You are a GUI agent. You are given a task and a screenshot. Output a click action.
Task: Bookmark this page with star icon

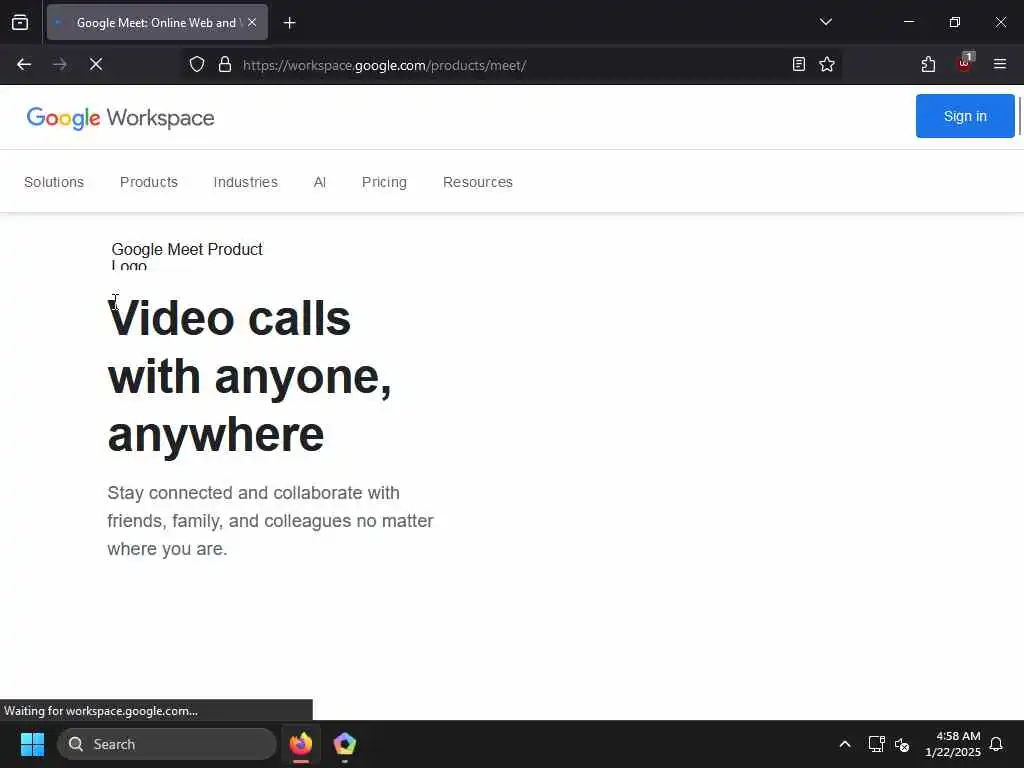[x=827, y=64]
